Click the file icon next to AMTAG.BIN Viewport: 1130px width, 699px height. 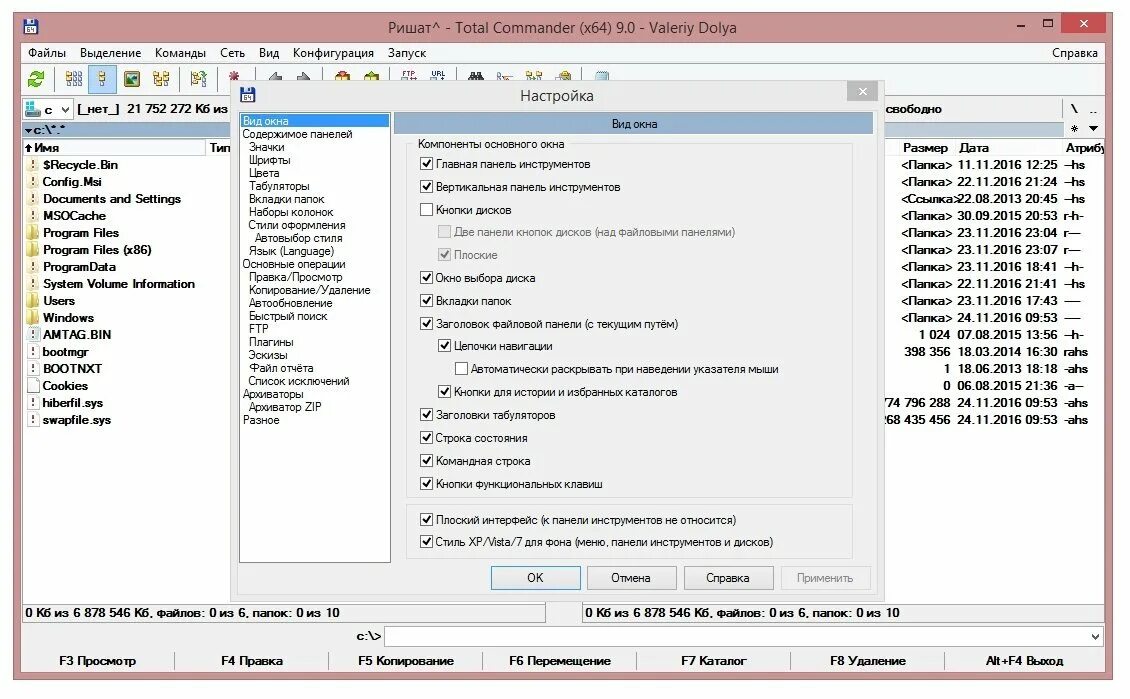[32, 335]
